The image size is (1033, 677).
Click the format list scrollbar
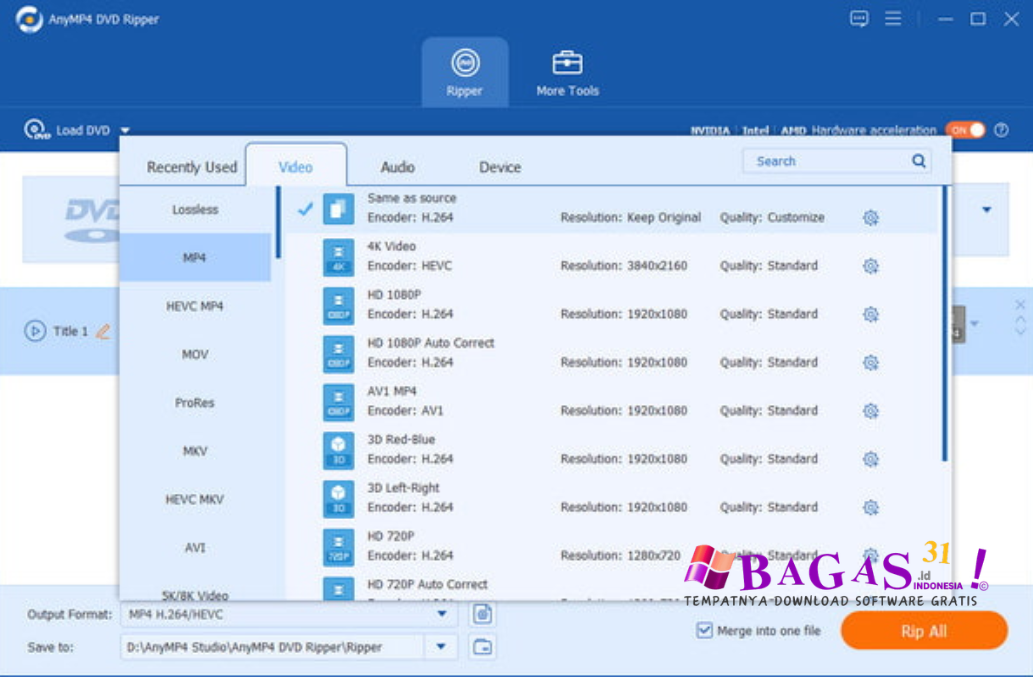(945, 323)
